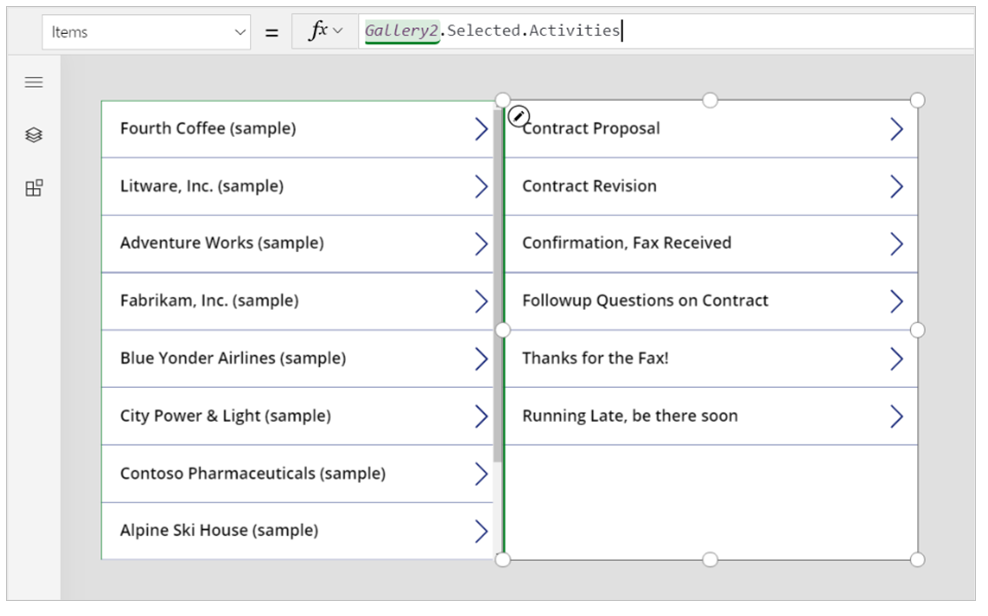
Task: Click the pencil edit icon on gallery
Action: tap(518, 117)
